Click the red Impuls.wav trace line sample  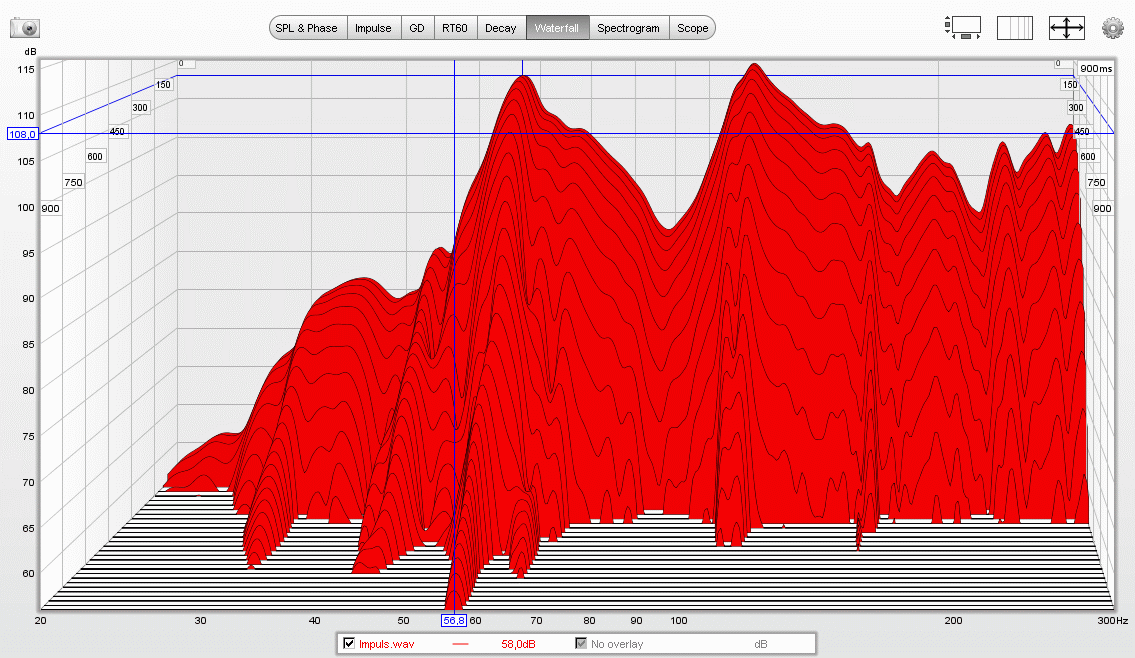(461, 644)
